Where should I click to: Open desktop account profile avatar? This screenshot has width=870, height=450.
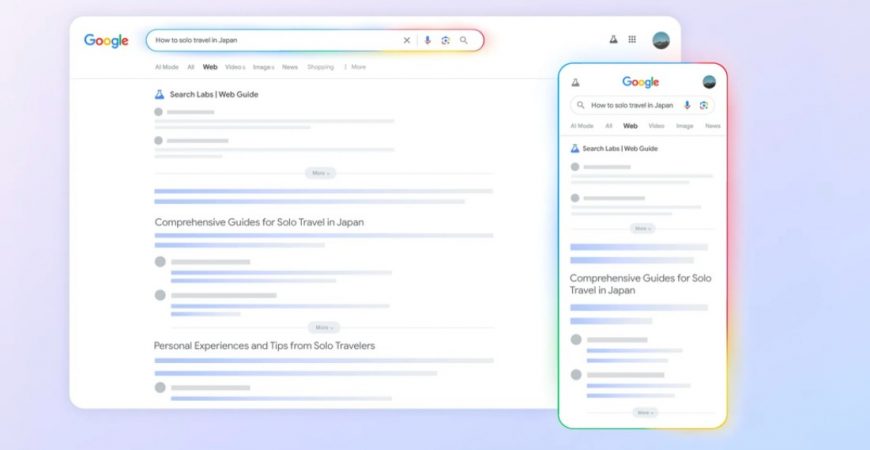click(x=661, y=40)
